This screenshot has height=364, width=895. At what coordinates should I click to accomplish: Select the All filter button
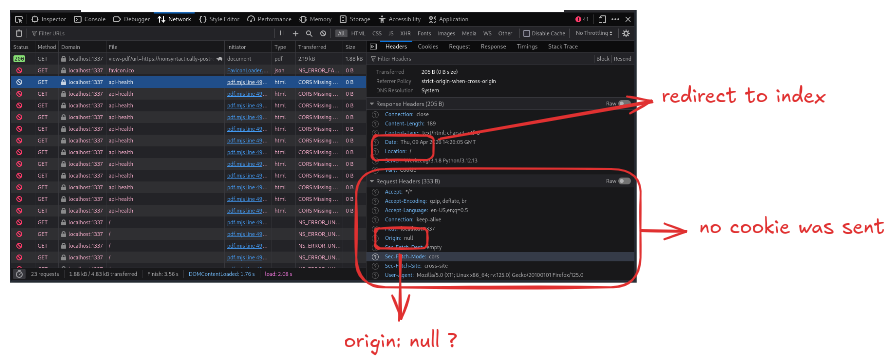pos(341,34)
